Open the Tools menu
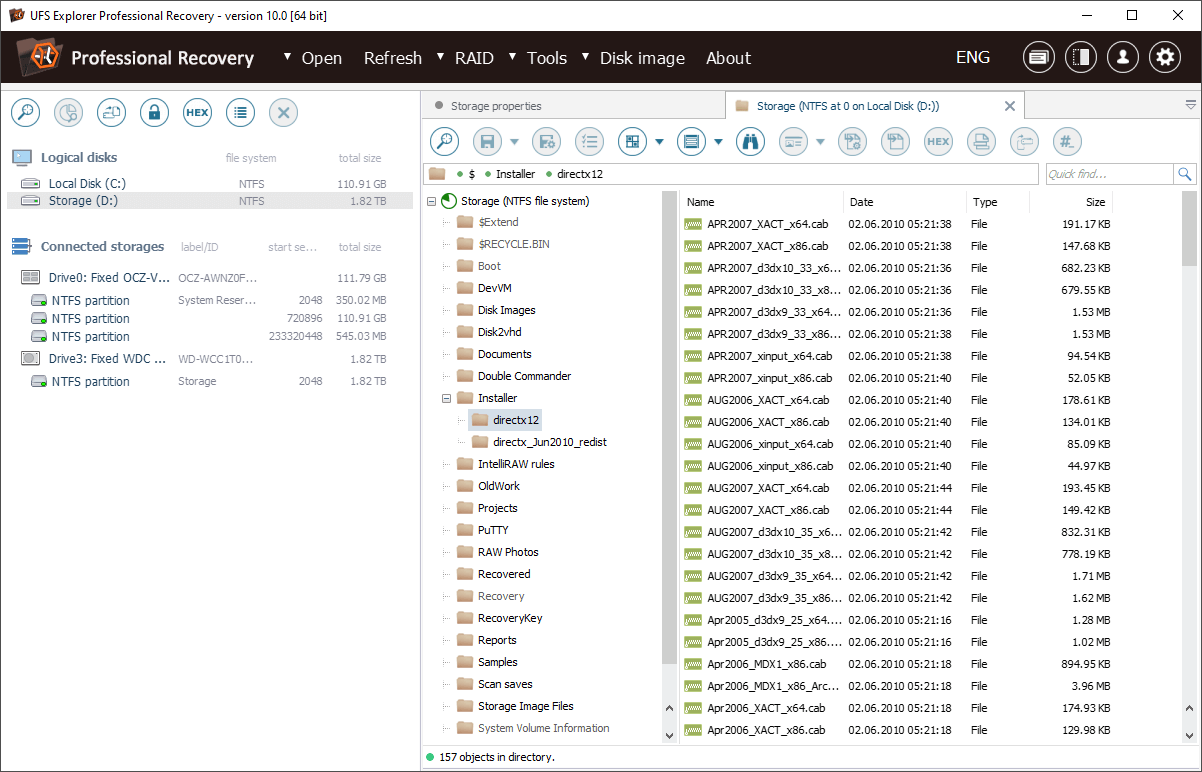 tap(547, 58)
